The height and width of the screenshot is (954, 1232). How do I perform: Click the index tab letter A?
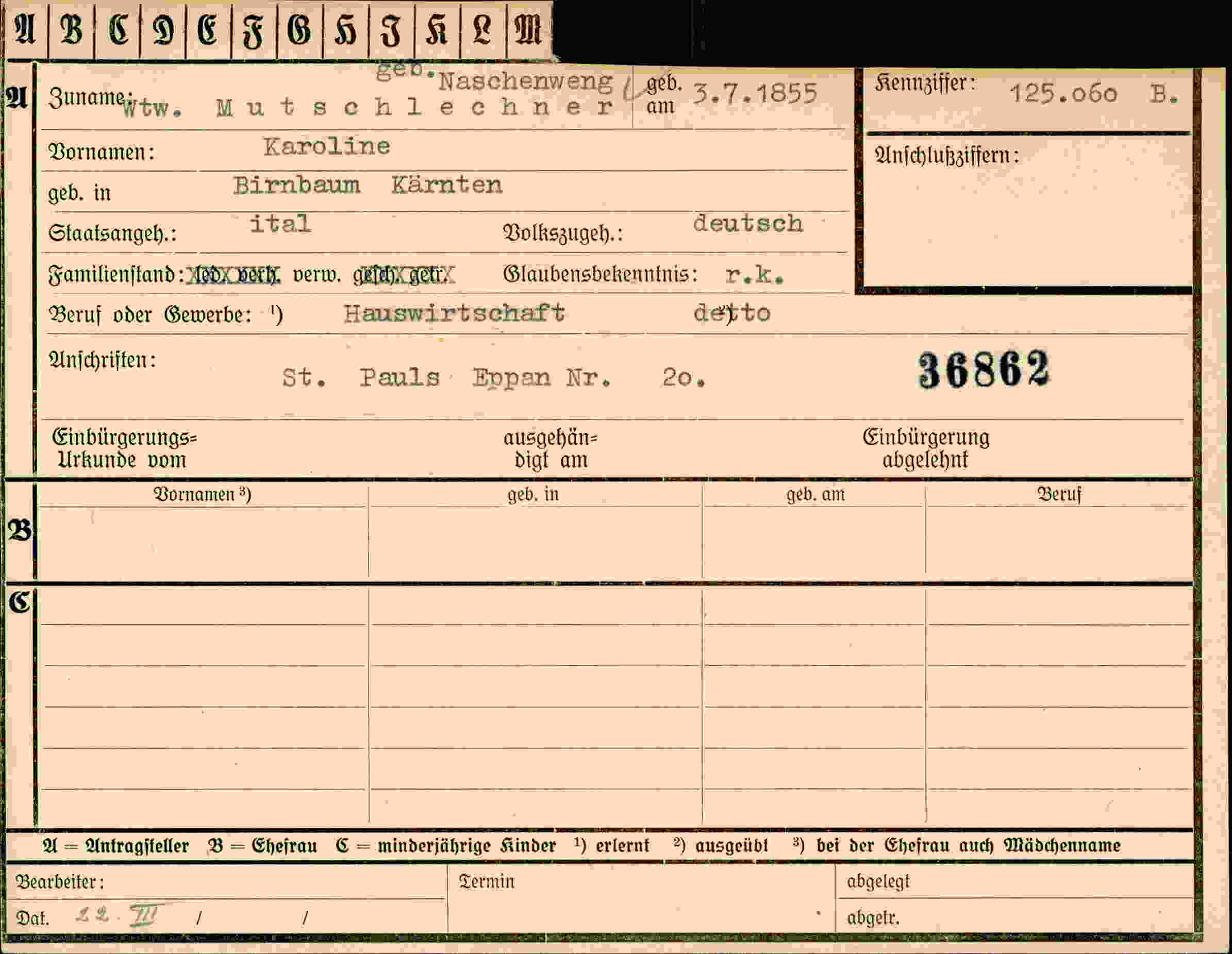click(x=25, y=30)
